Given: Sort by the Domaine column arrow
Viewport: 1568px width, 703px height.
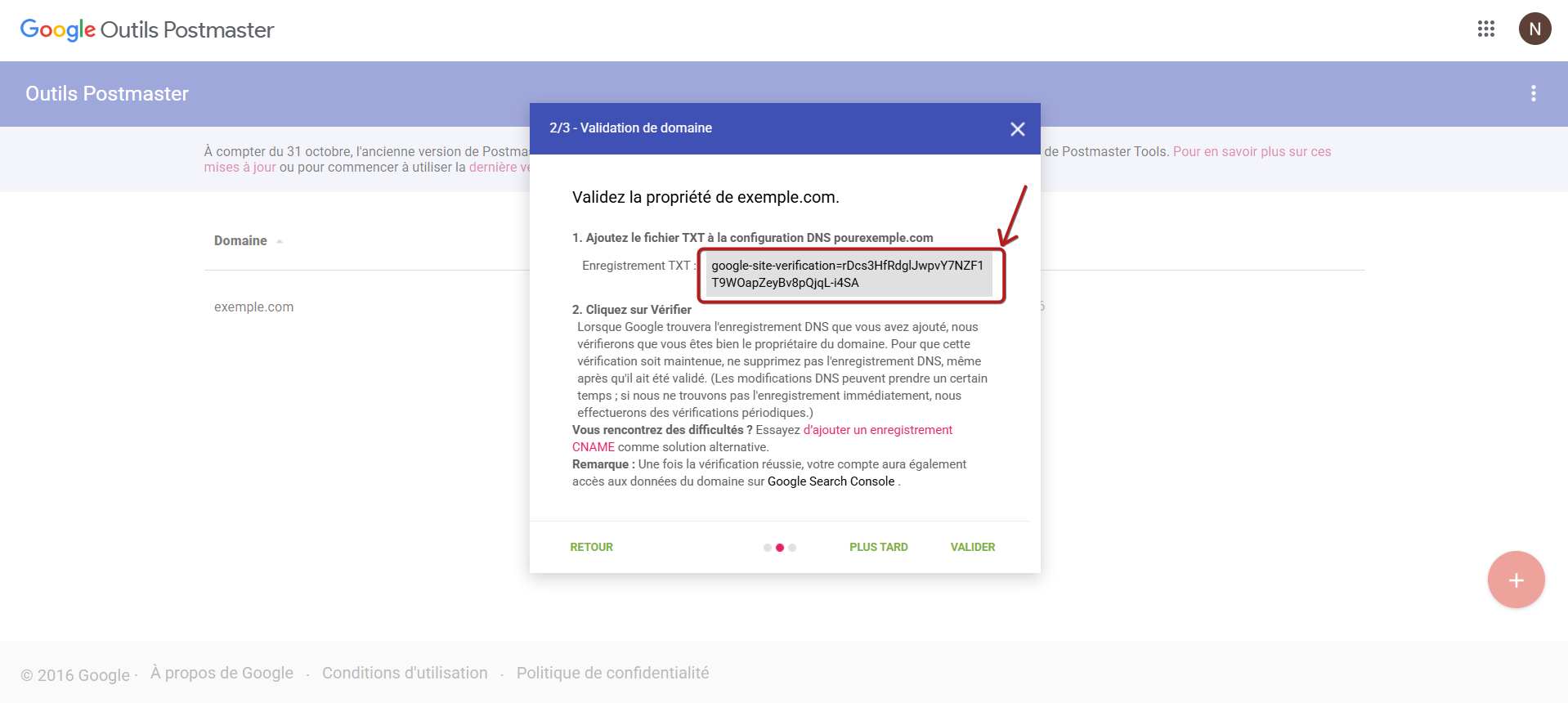Looking at the screenshot, I should click(280, 241).
